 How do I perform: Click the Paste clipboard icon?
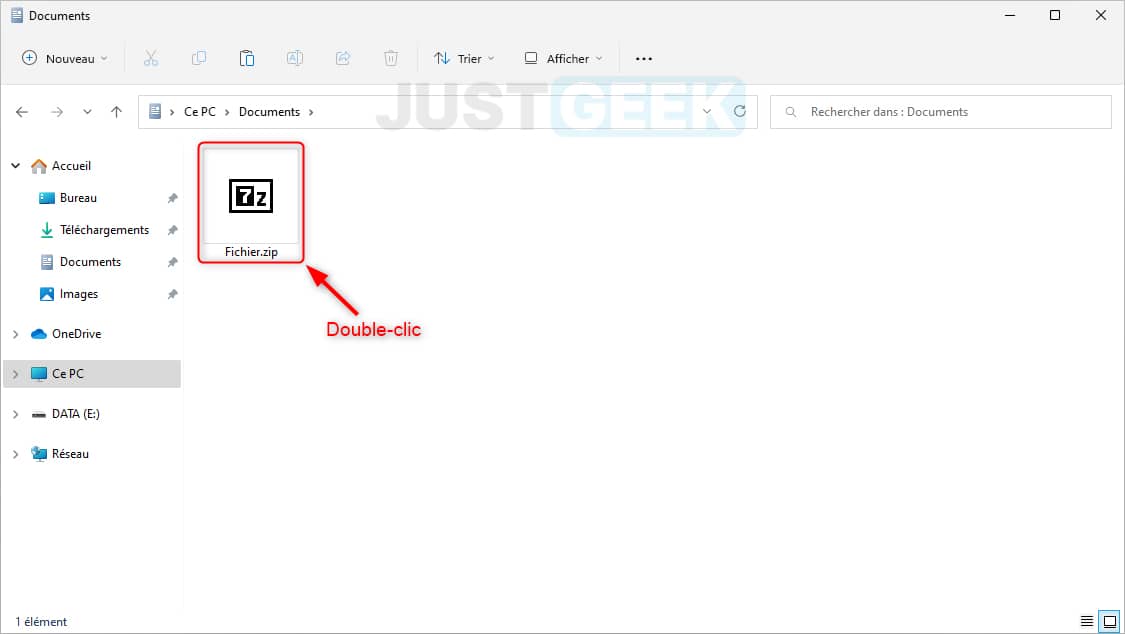pos(247,59)
